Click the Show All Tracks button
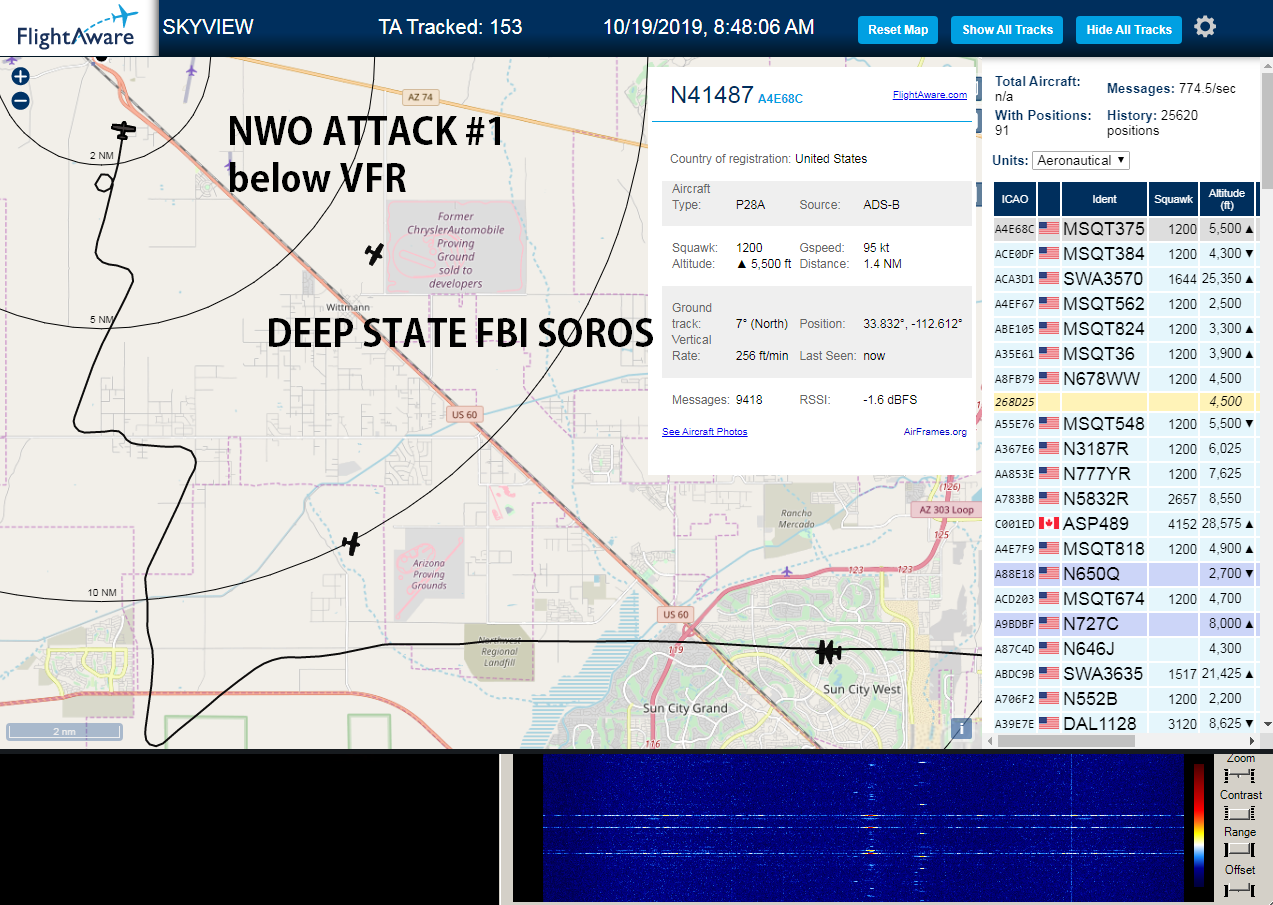 pos(1007,30)
